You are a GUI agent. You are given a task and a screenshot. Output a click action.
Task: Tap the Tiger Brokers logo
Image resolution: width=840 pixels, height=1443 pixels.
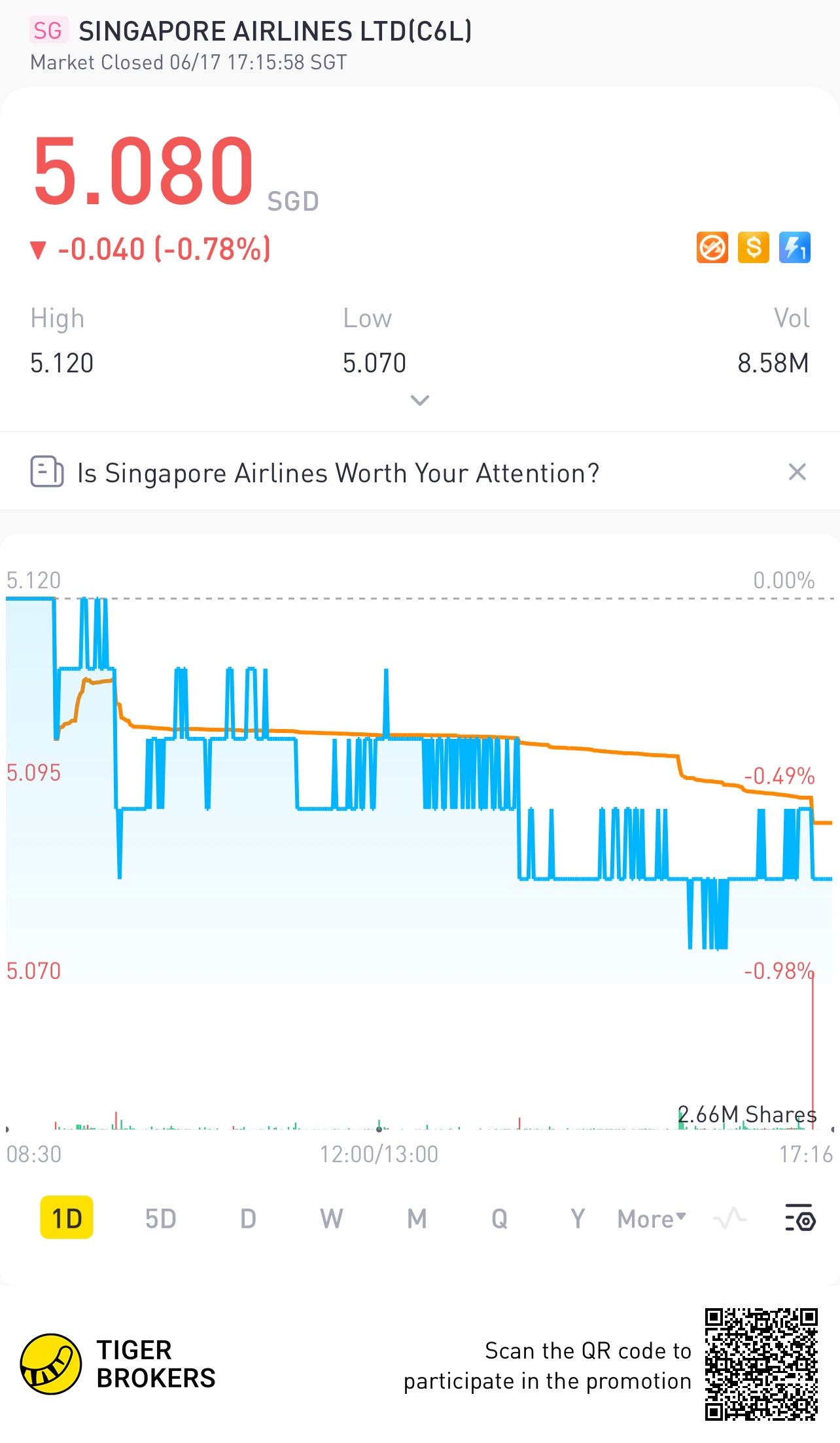[x=51, y=1364]
